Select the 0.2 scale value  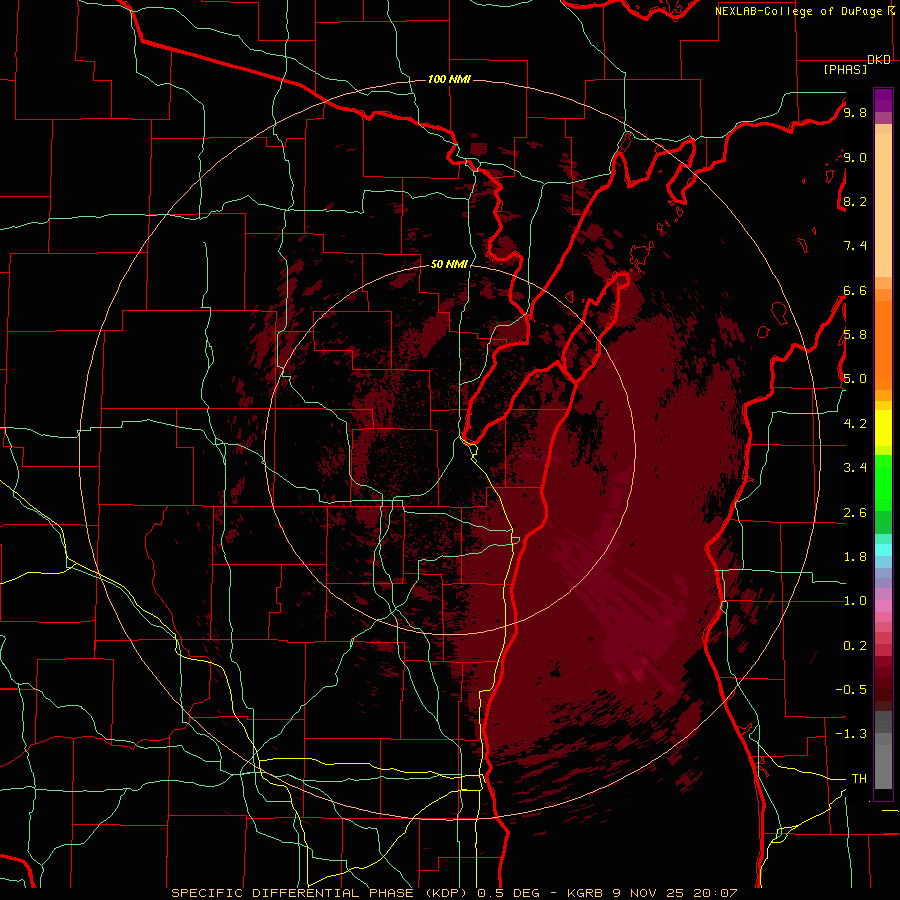[855, 646]
